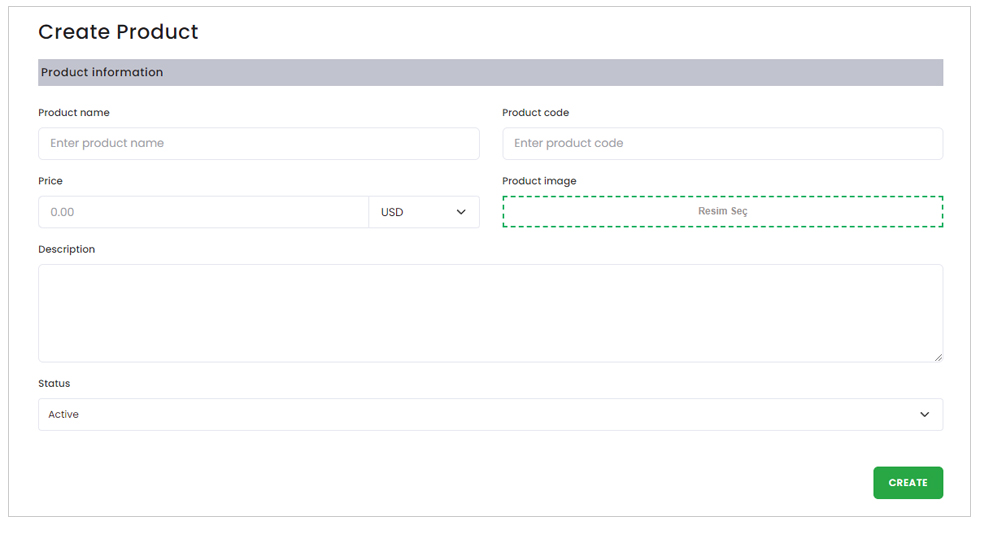This screenshot has width=981, height=539.
Task: Click the Create Product page heading
Action: 118,32
